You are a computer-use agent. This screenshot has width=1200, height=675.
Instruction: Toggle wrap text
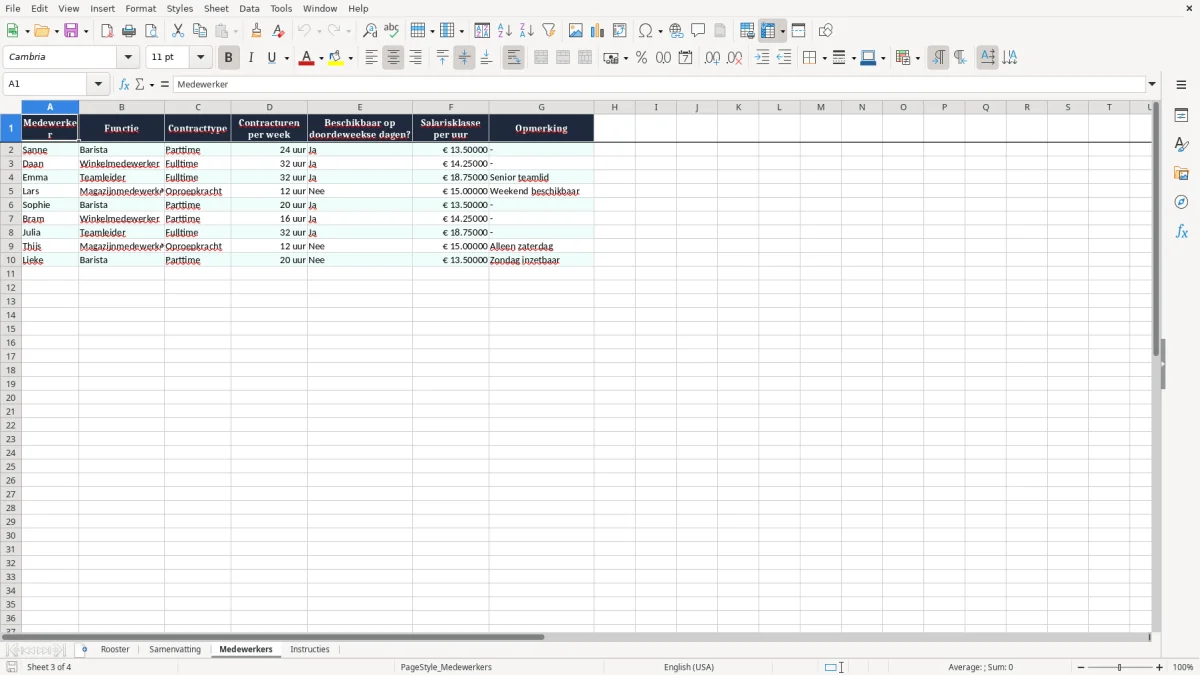click(513, 58)
